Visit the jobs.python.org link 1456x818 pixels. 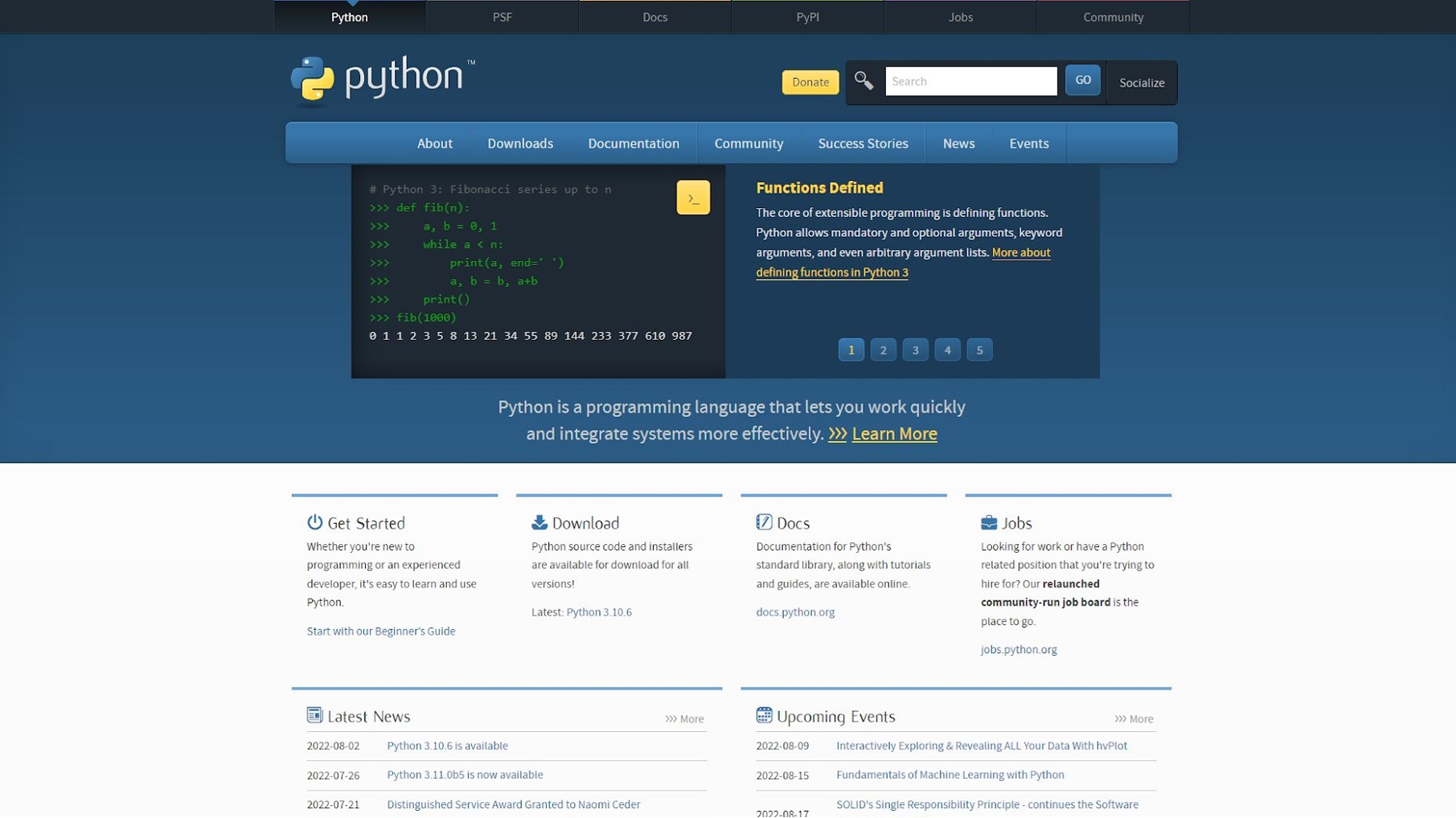(x=1019, y=650)
